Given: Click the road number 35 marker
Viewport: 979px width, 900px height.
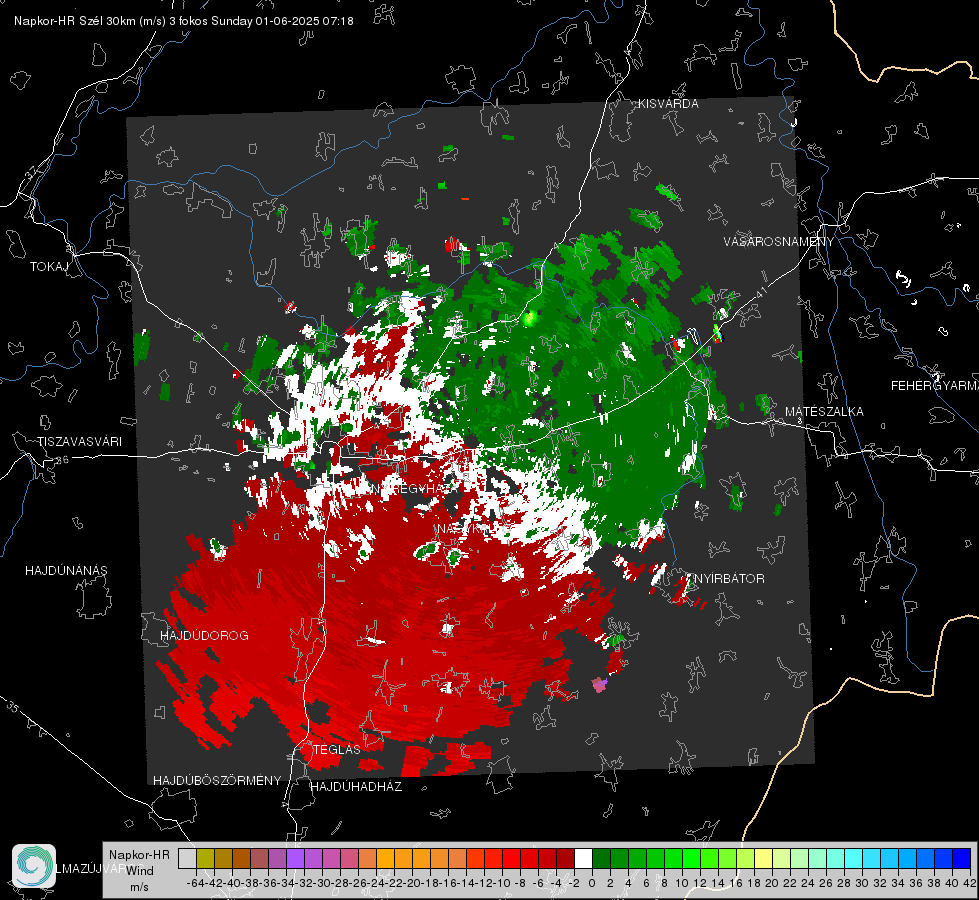Looking at the screenshot, I should [x=13, y=708].
